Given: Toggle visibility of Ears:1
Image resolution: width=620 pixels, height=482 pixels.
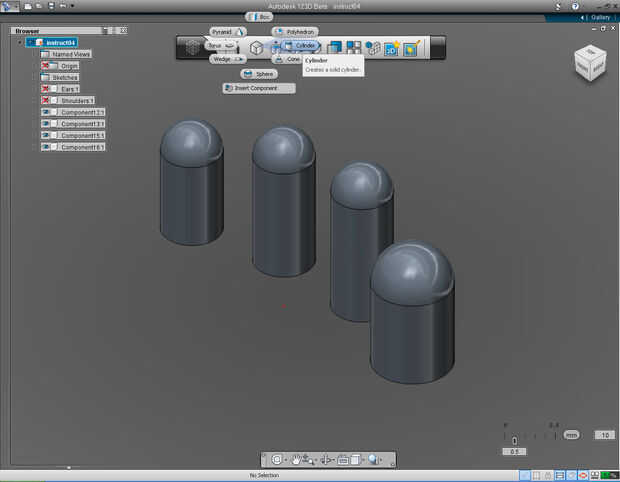Looking at the screenshot, I should 45,89.
